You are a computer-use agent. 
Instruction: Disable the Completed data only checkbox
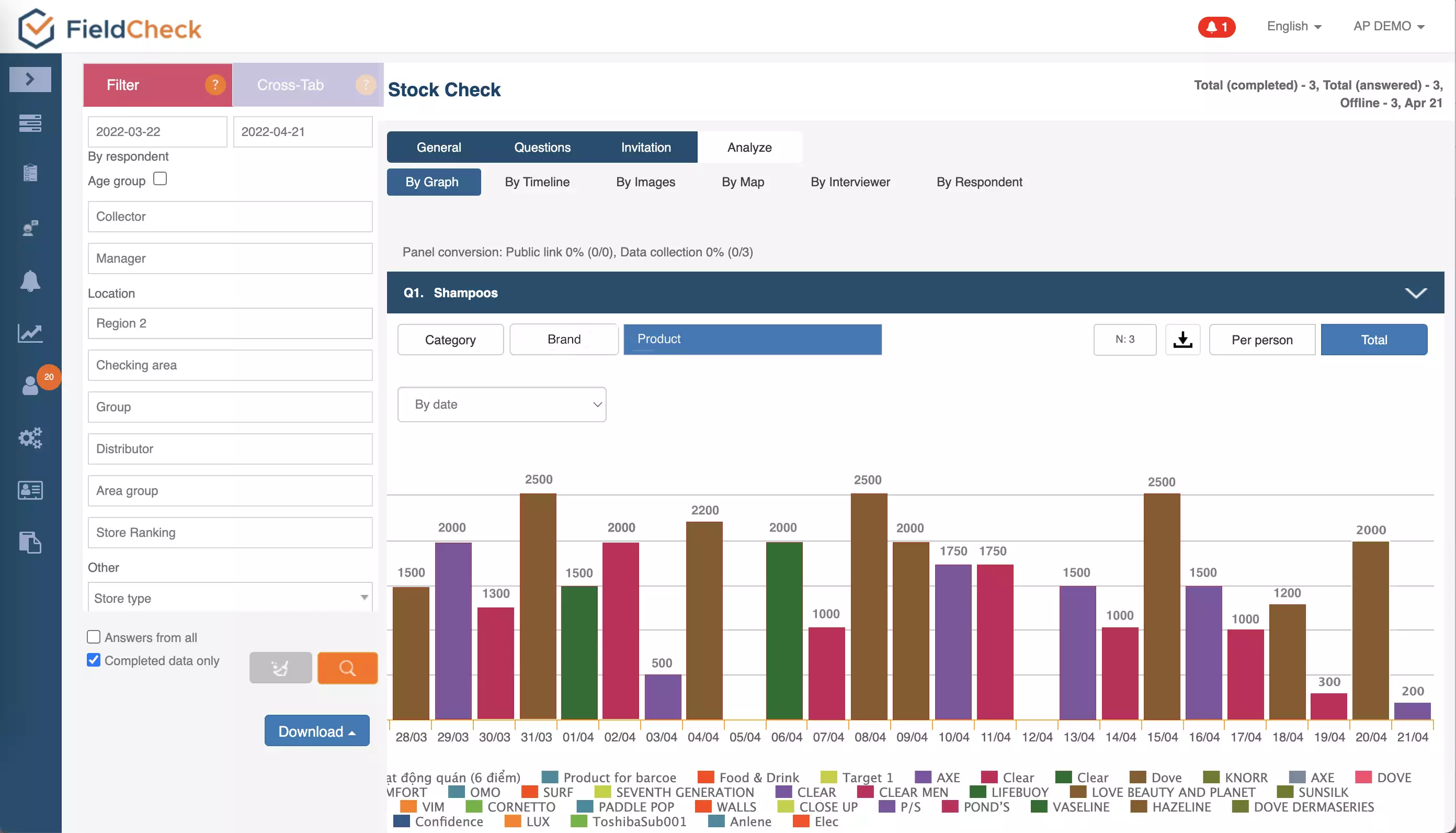pos(94,660)
